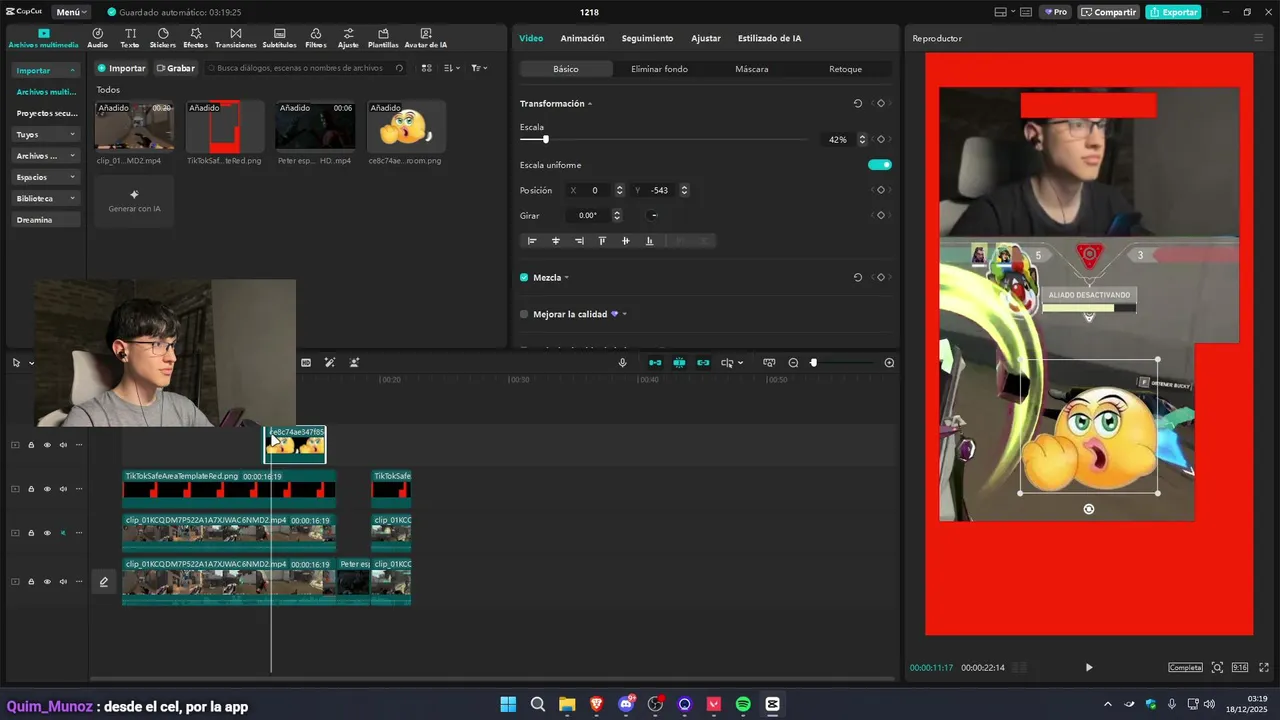The image size is (1280, 720).
Task: Reset the Mezcla settings
Action: coord(857,278)
